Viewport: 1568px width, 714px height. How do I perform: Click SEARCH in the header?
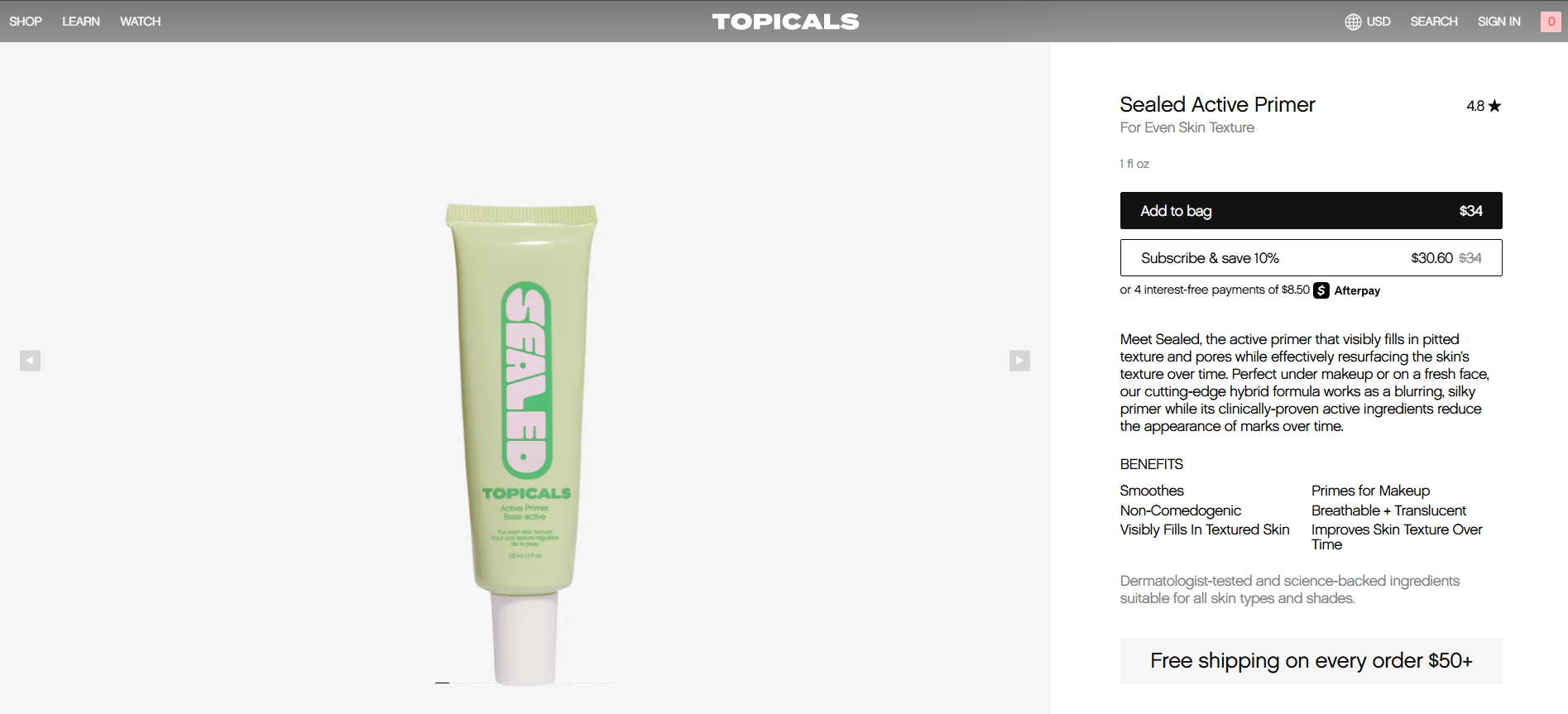1434,22
